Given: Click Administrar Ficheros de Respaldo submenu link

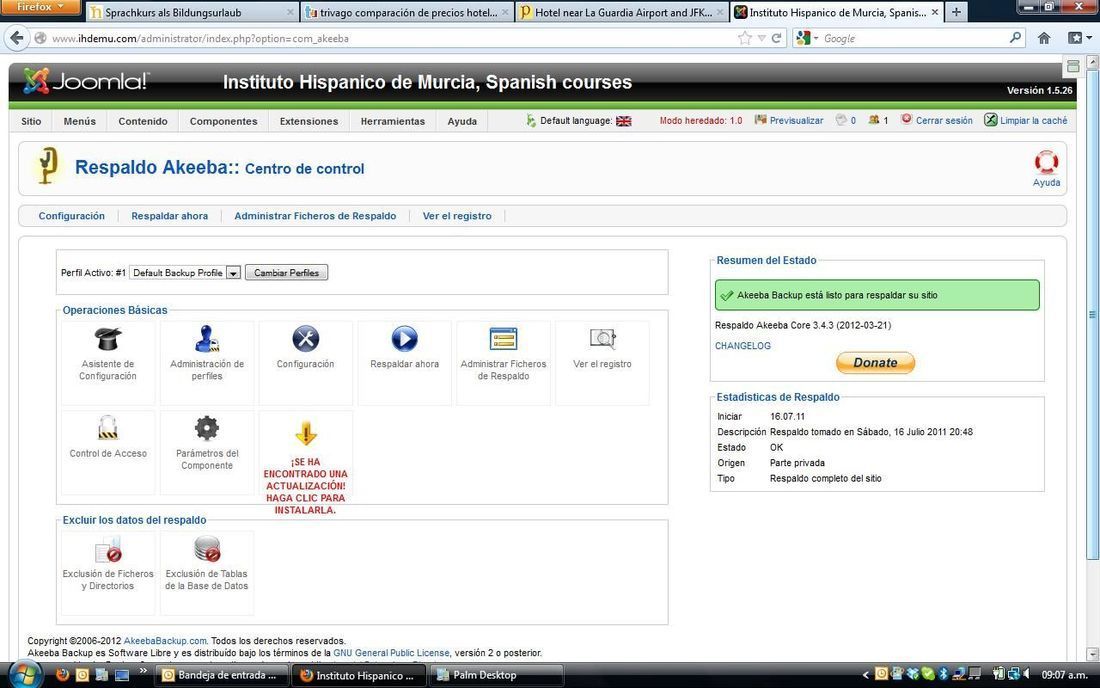Looking at the screenshot, I should pos(315,216).
